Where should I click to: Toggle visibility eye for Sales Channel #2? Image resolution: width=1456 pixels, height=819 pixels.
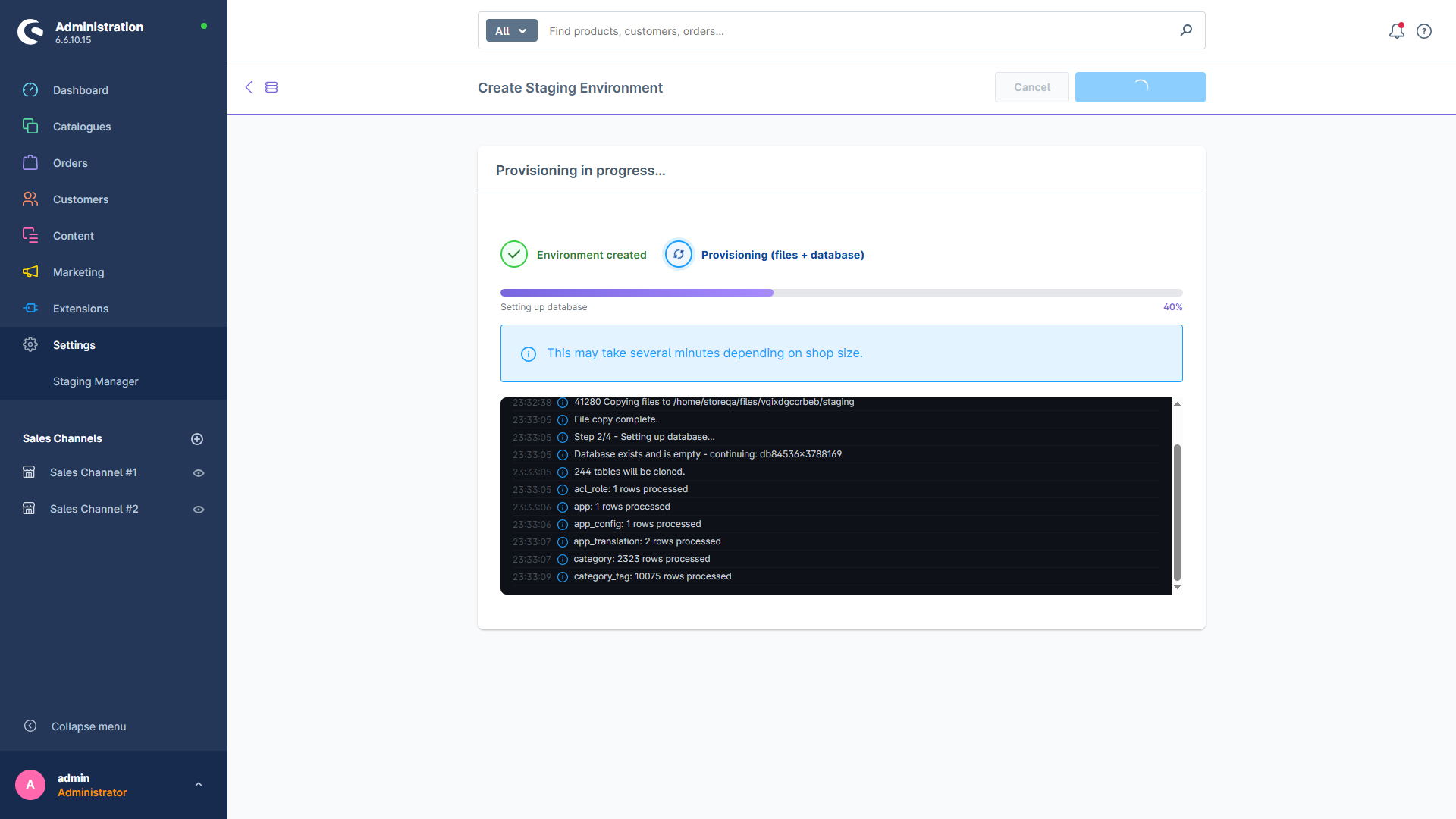click(x=199, y=510)
